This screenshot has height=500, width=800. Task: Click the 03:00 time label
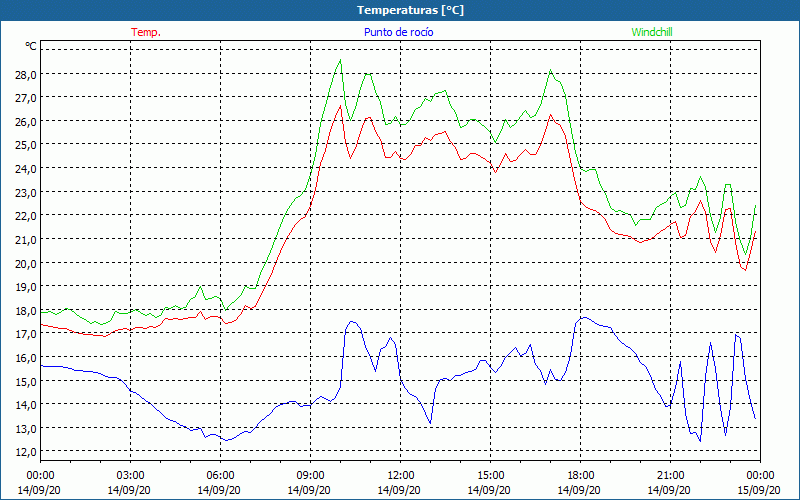pos(131,476)
